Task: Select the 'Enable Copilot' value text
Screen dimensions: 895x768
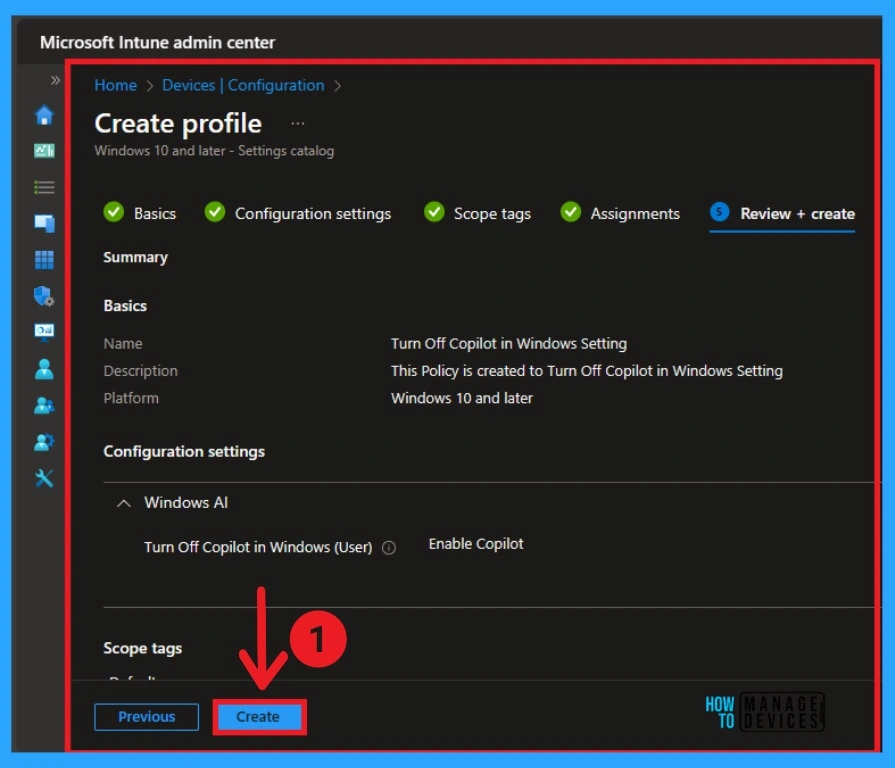Action: coord(475,544)
